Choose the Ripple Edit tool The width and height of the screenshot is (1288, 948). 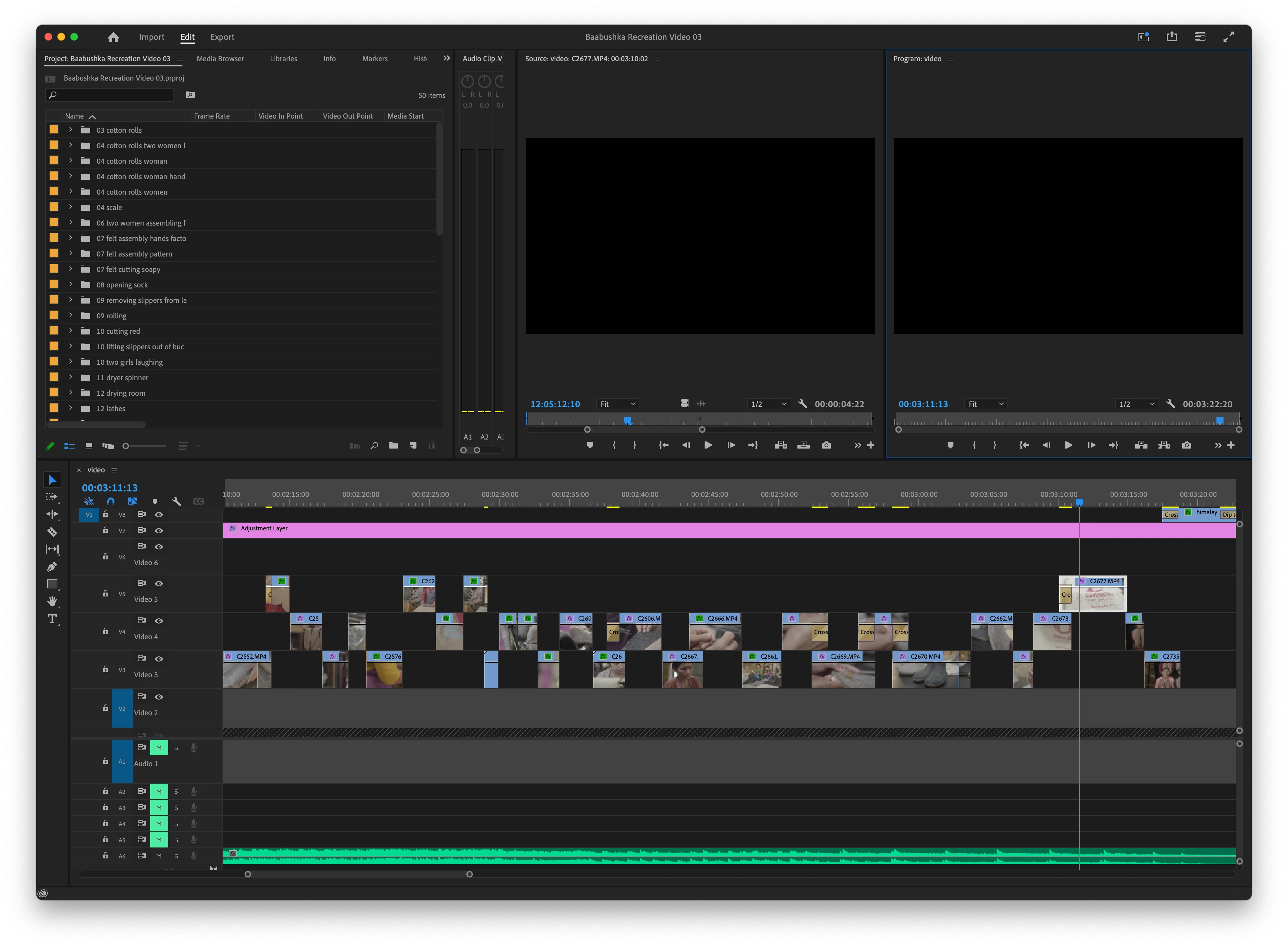(52, 514)
